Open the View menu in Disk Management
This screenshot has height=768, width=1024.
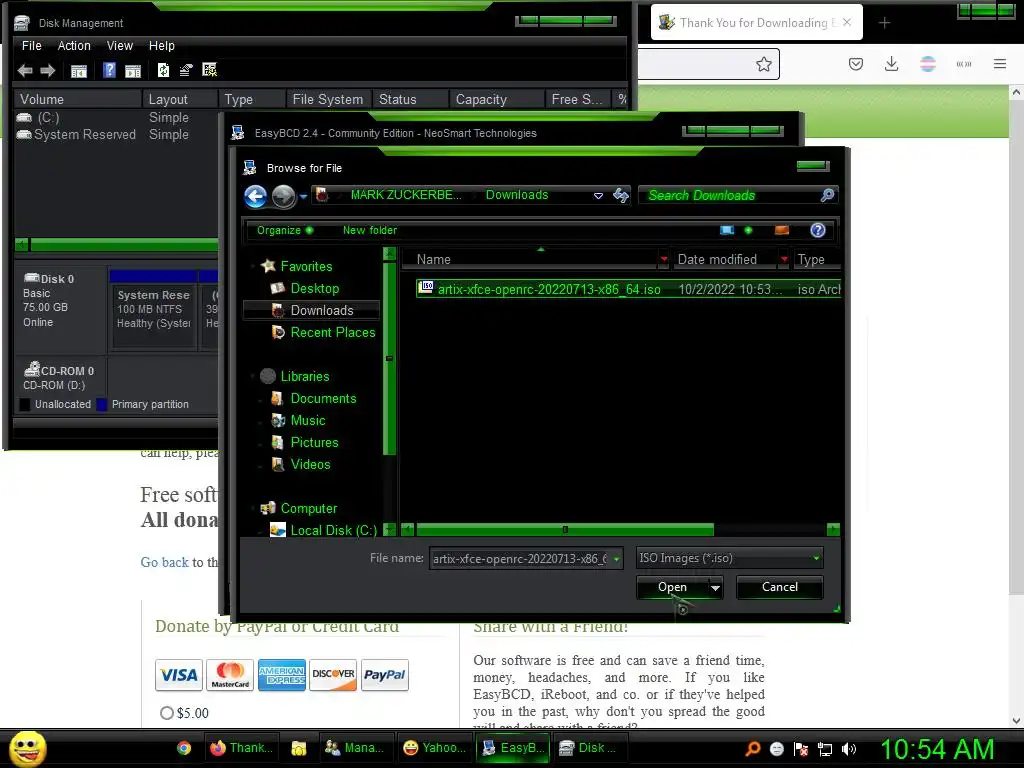120,46
